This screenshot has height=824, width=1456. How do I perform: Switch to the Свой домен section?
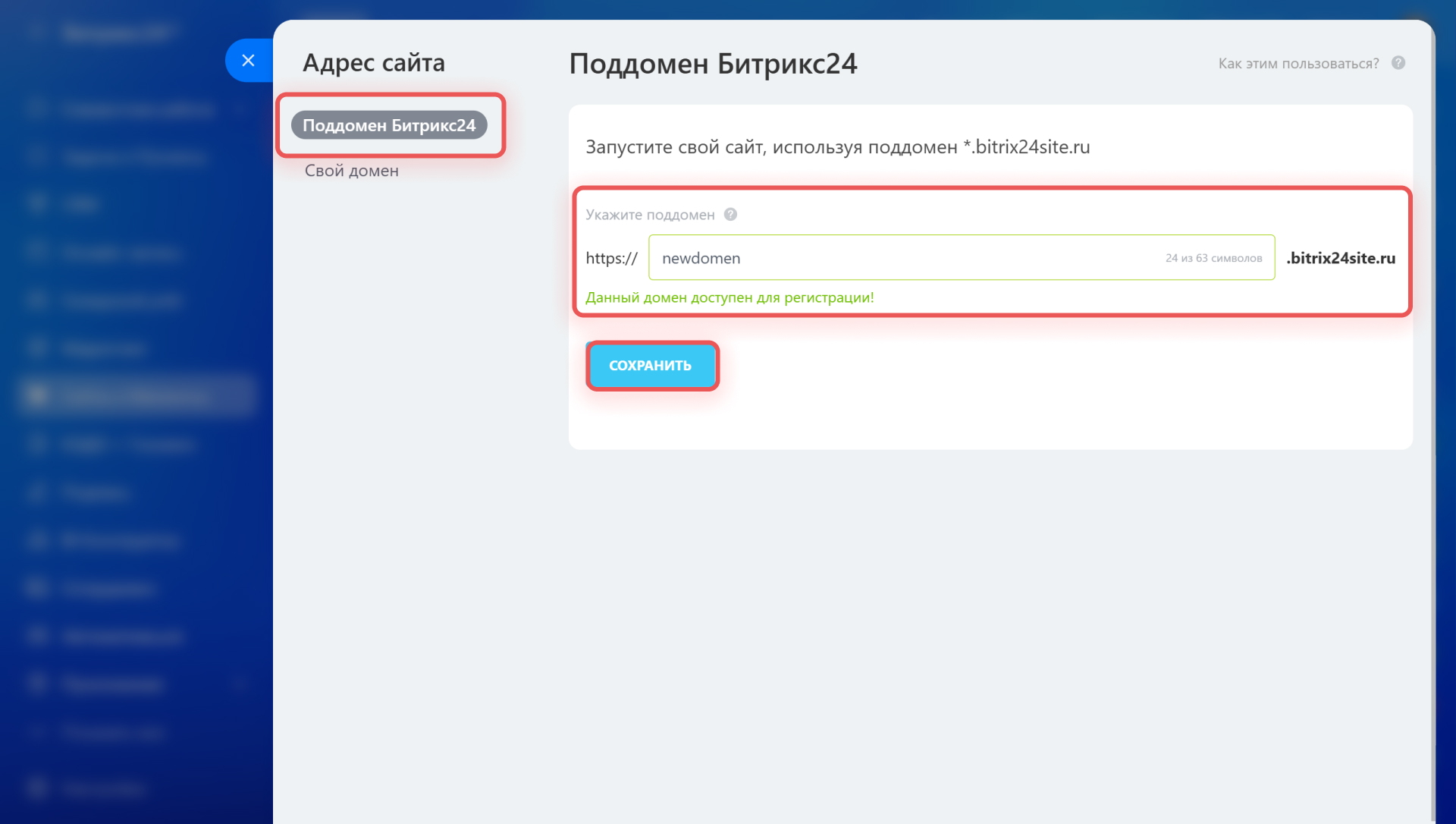click(352, 171)
